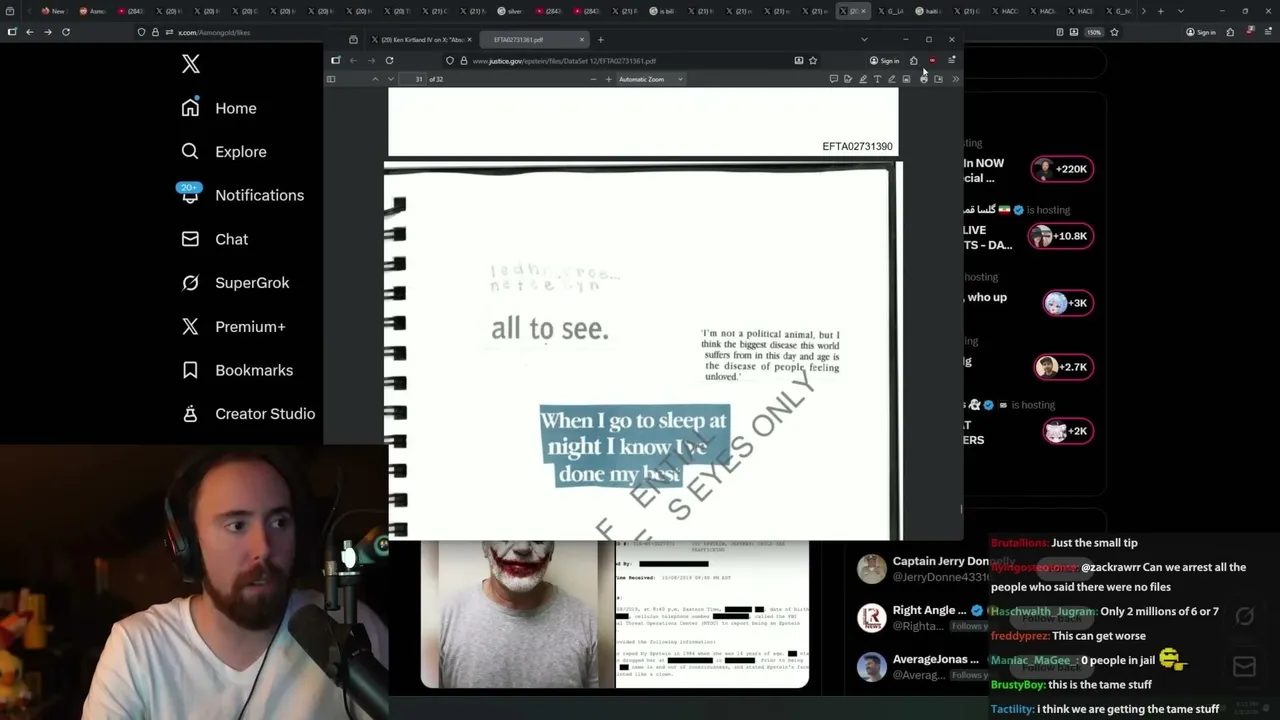Image resolution: width=1280 pixels, height=720 pixels.
Task: Close the EFTA02731361.pdf tab
Action: pos(581,40)
